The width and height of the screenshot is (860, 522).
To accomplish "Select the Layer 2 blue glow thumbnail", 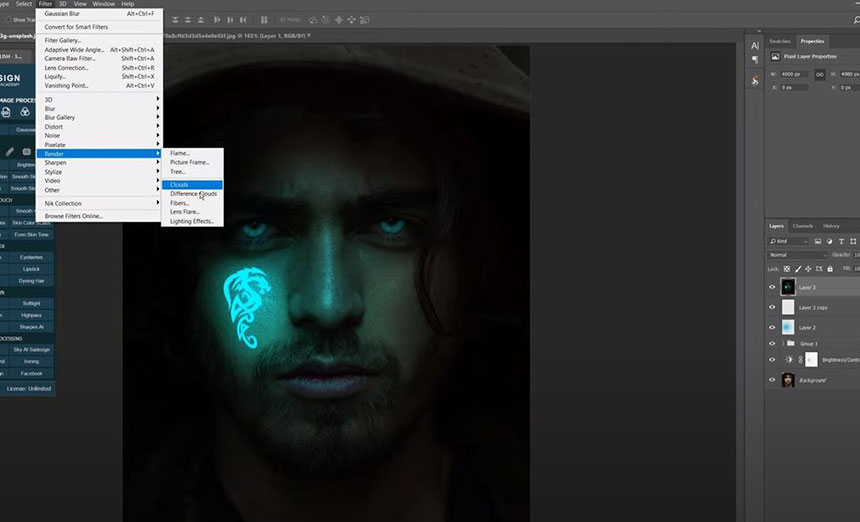I will (x=788, y=327).
